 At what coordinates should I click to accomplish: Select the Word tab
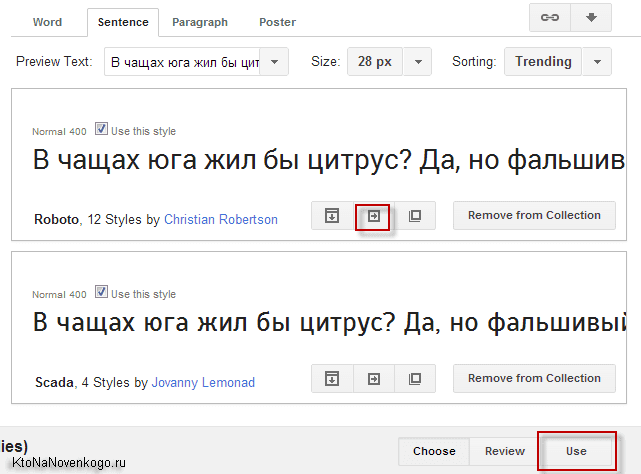[x=47, y=22]
